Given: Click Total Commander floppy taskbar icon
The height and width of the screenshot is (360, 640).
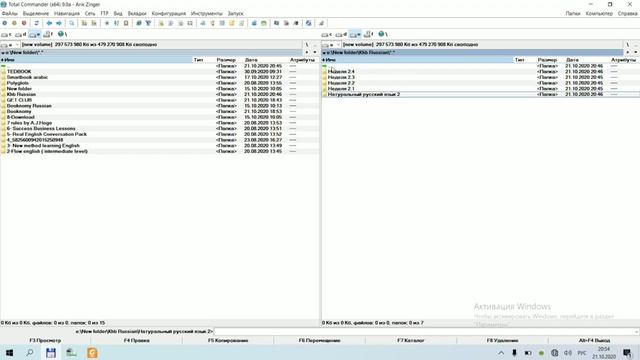Looking at the screenshot, I should [x=51, y=353].
